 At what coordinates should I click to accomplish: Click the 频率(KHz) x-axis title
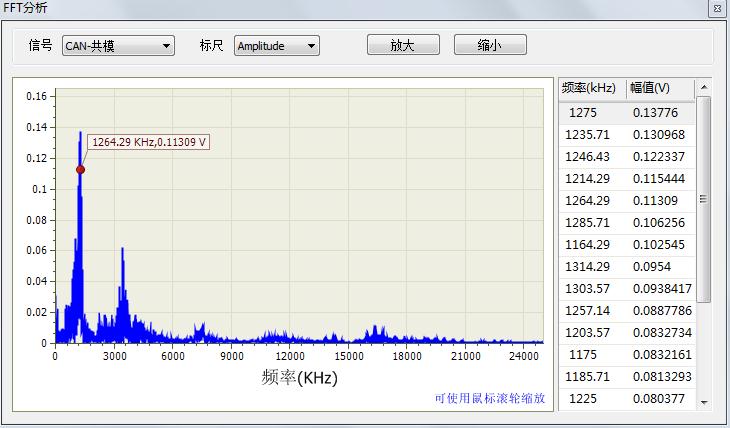pos(299,377)
